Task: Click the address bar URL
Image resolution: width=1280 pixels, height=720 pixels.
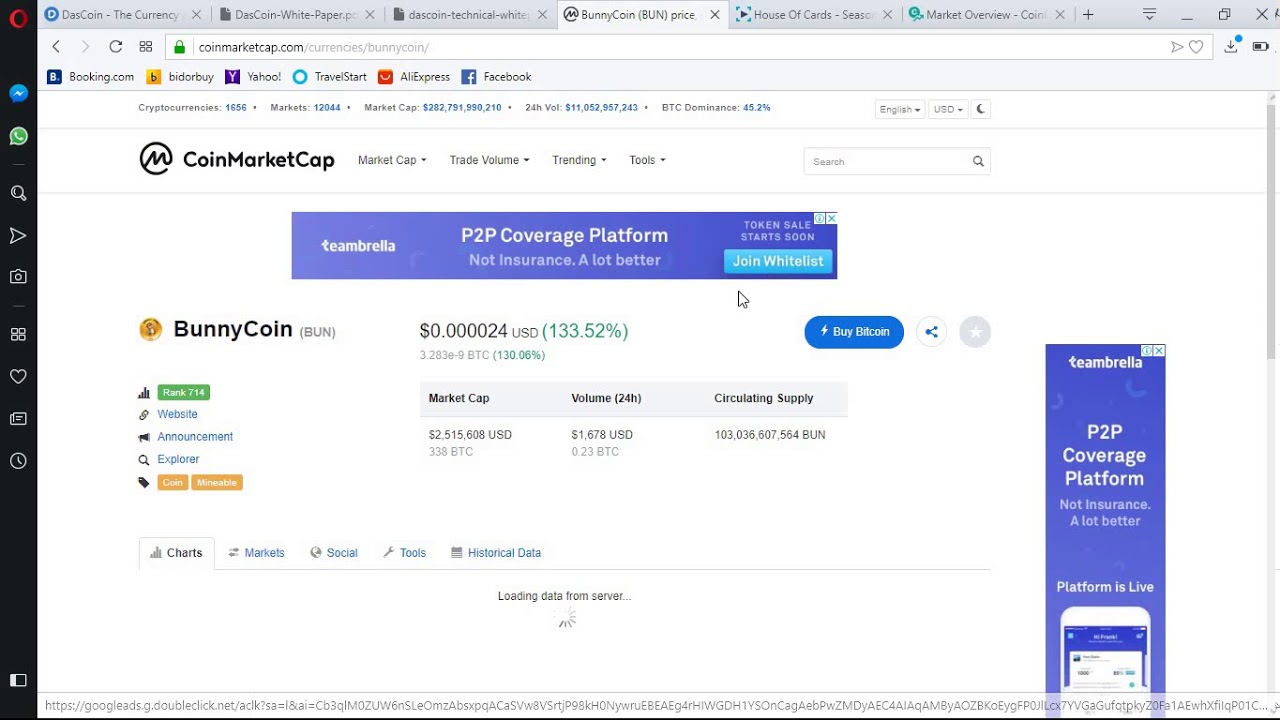Action: pyautogui.click(x=313, y=47)
